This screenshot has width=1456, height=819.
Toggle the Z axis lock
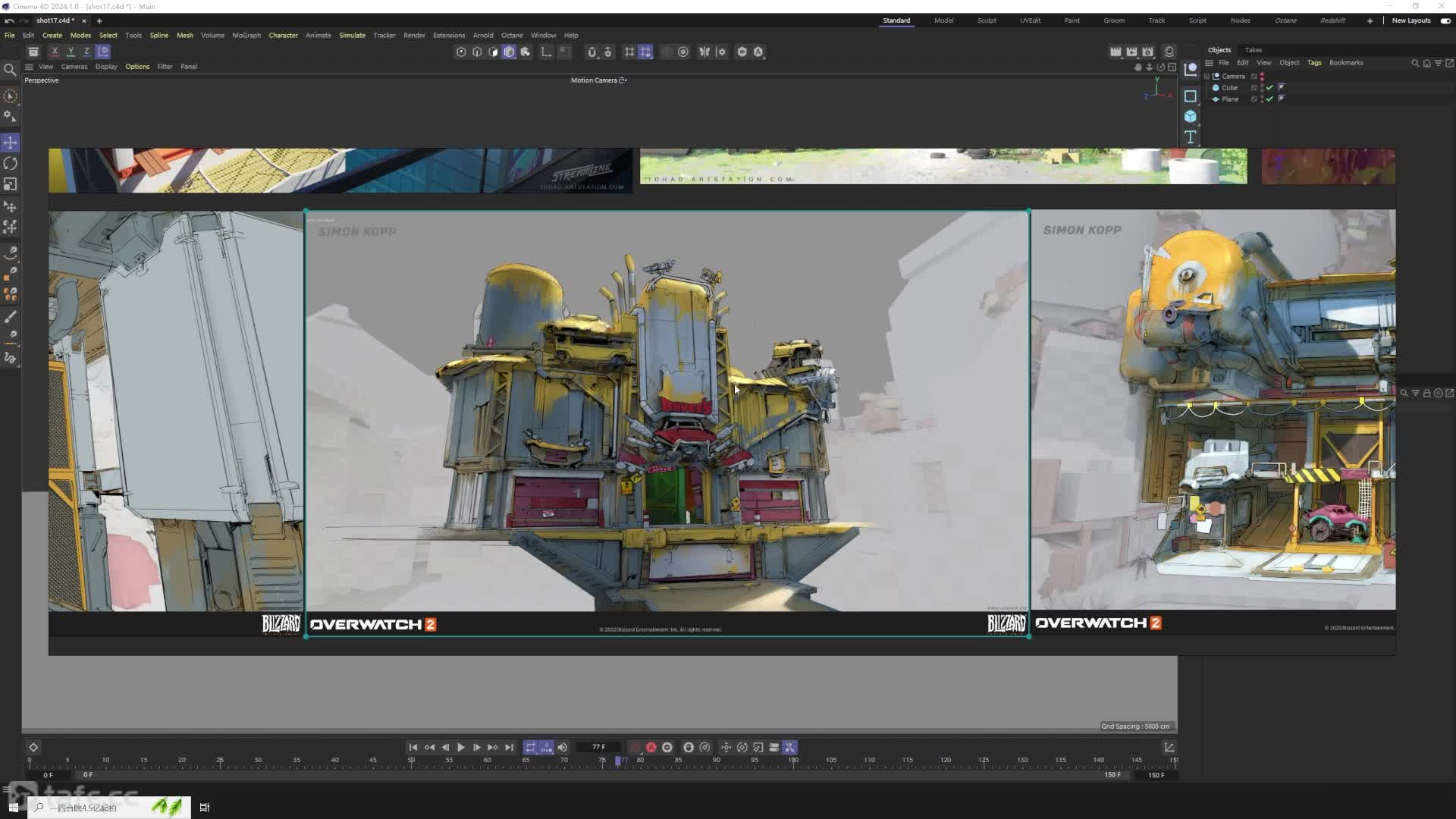point(86,52)
